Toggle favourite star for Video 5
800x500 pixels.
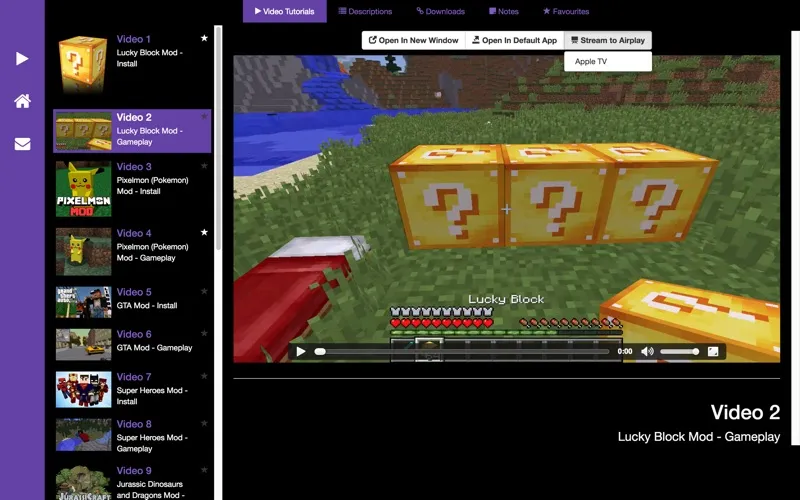pos(204,291)
